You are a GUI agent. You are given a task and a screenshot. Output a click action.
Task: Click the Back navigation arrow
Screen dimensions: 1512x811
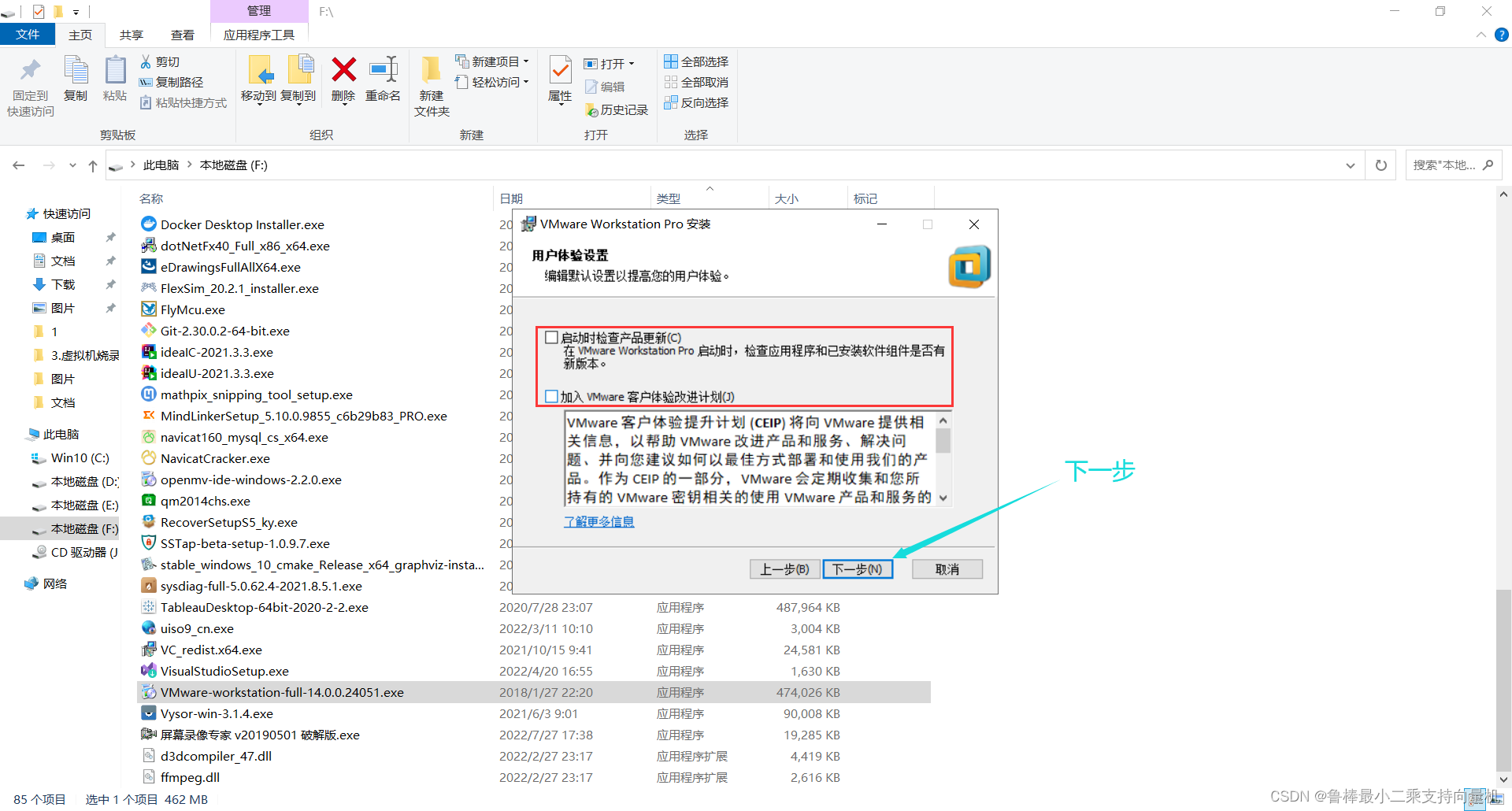coord(19,165)
